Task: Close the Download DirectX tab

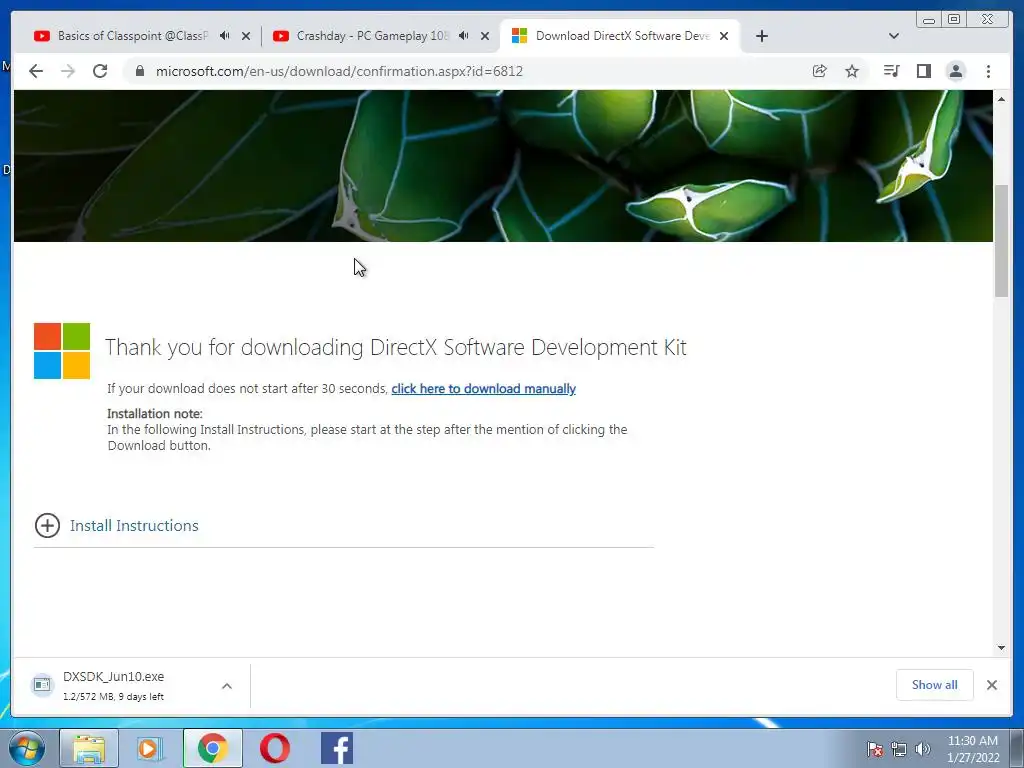Action: (x=724, y=36)
